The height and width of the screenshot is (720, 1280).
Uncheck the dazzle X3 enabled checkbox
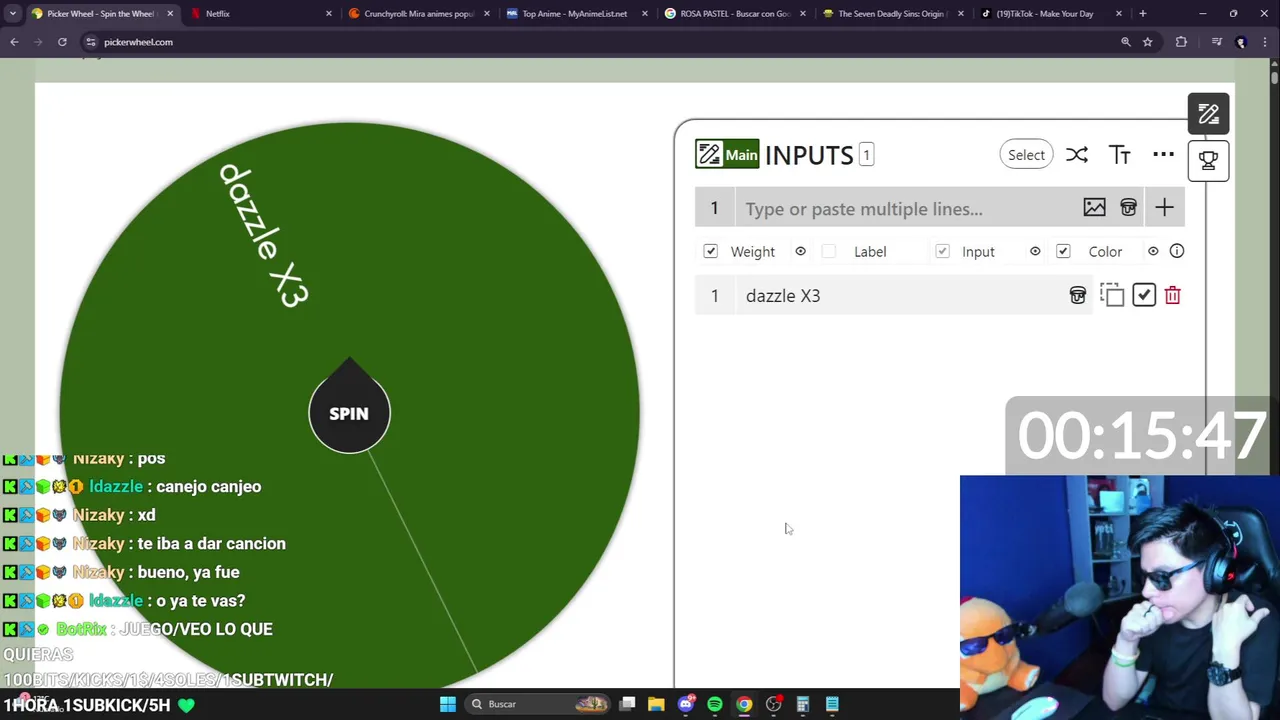click(x=1144, y=295)
